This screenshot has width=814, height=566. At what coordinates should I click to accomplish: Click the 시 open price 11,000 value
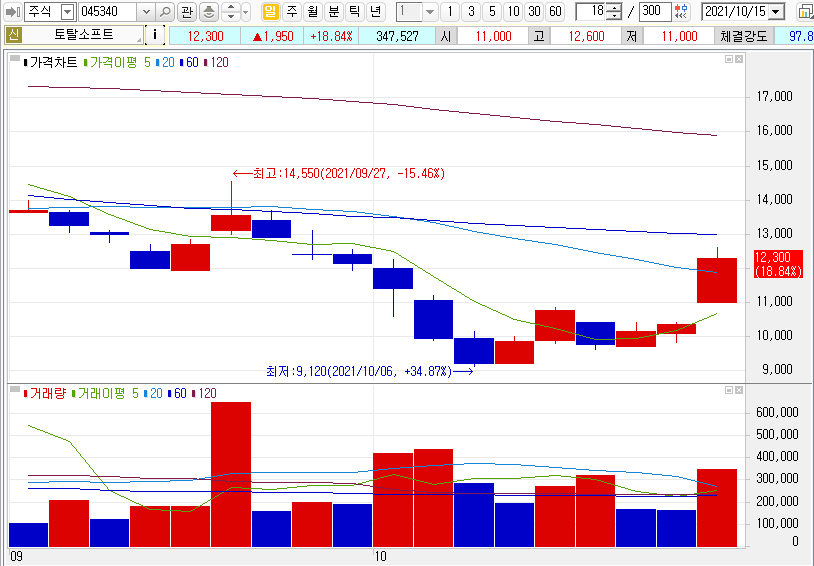click(493, 36)
